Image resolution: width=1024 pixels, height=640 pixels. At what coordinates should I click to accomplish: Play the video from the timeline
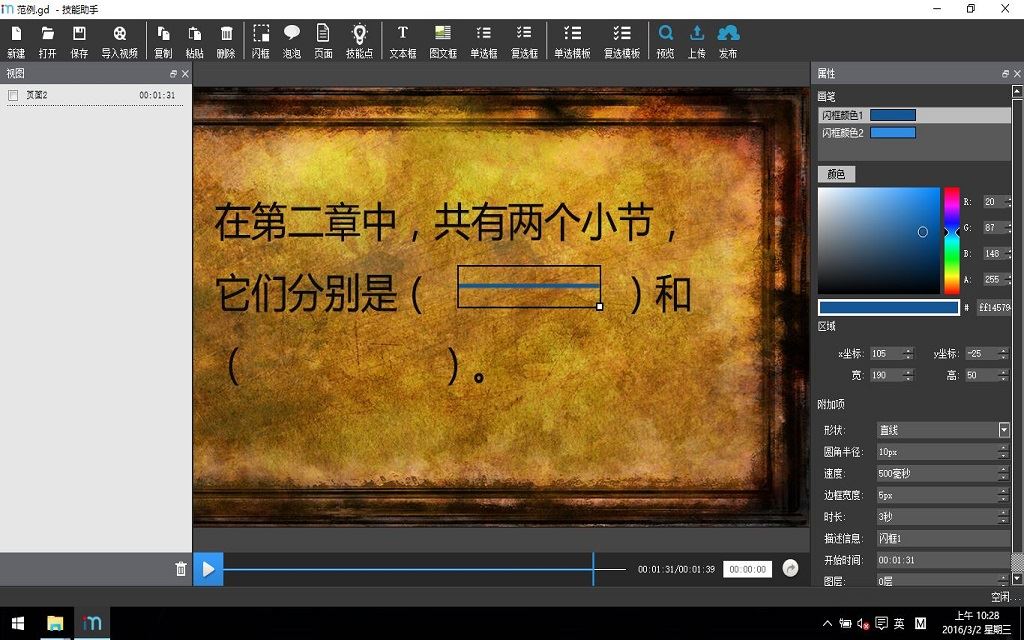click(208, 569)
